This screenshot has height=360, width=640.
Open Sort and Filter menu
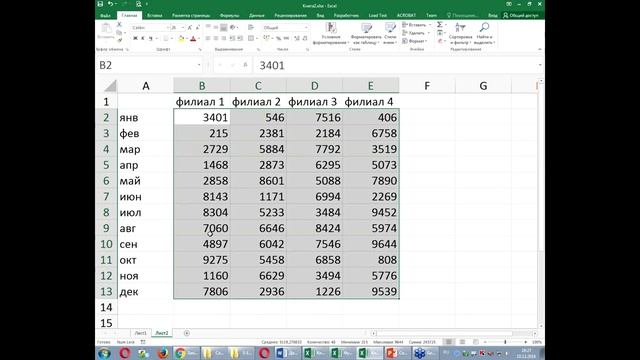[x=460, y=33]
